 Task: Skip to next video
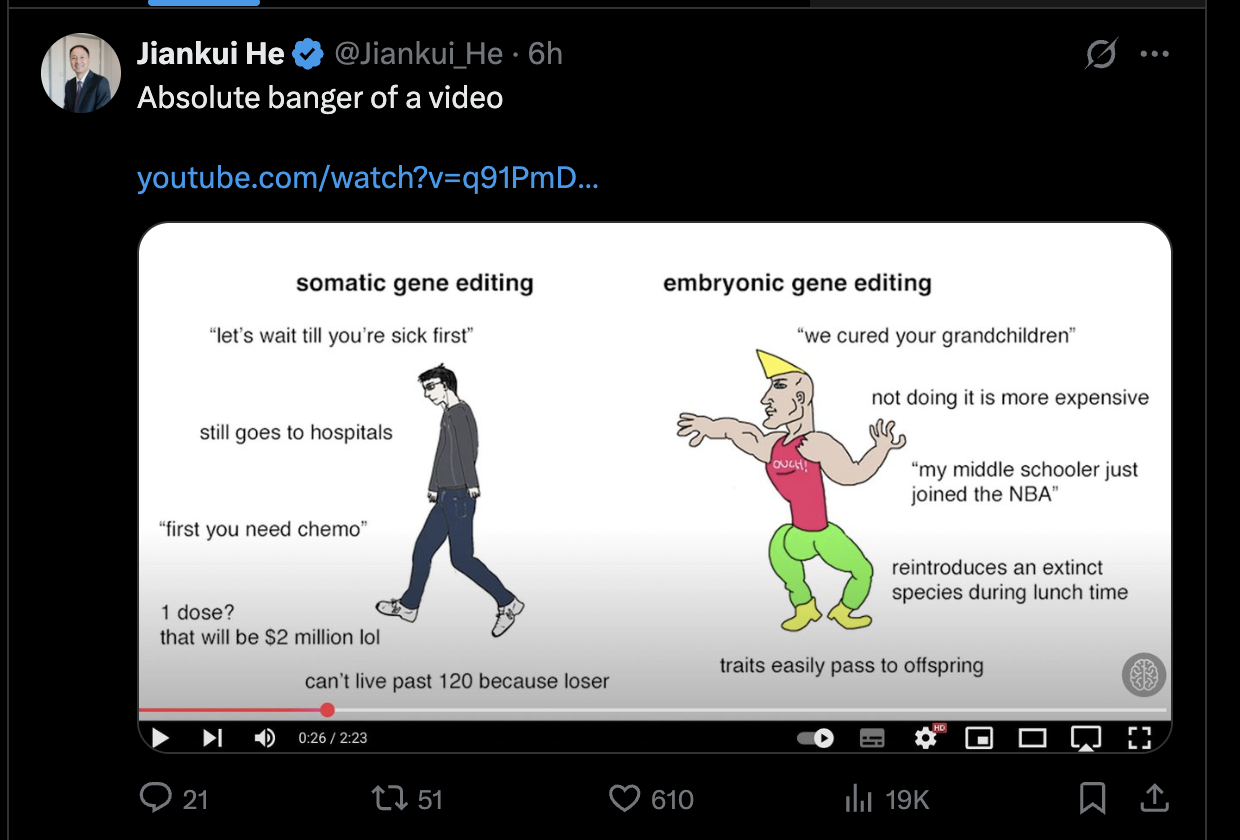point(212,738)
